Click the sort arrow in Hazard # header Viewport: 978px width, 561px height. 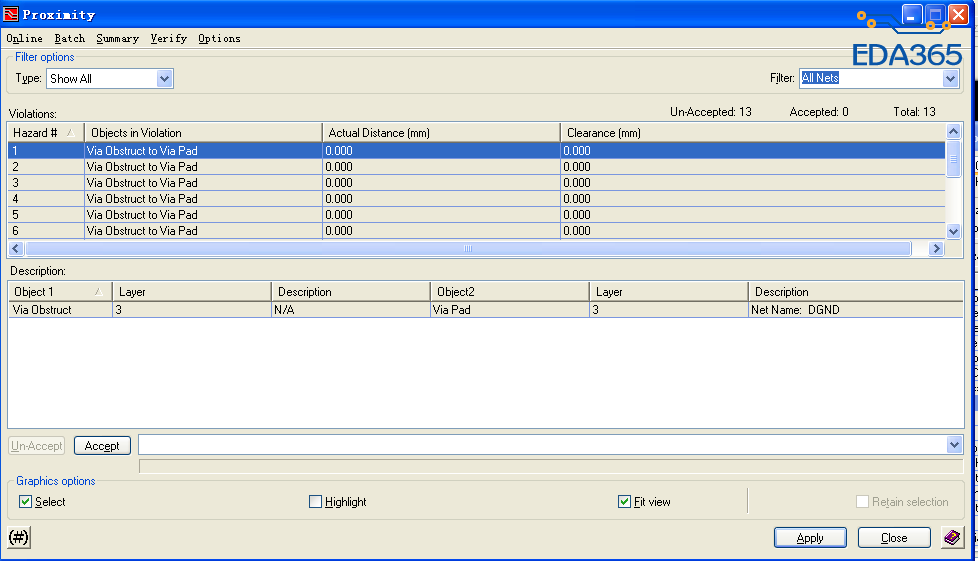click(x=70, y=133)
